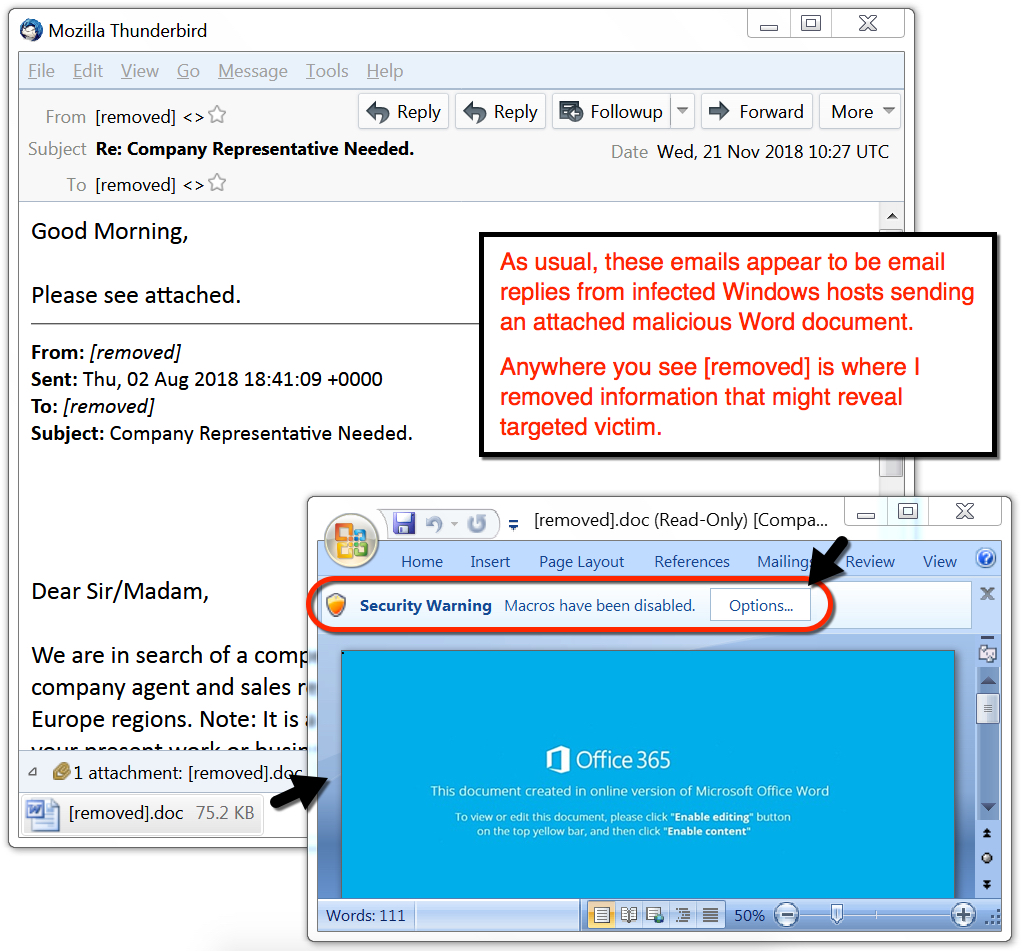
Task: Click the Thunderbird message scrollbar up arrow
Action: click(892, 216)
